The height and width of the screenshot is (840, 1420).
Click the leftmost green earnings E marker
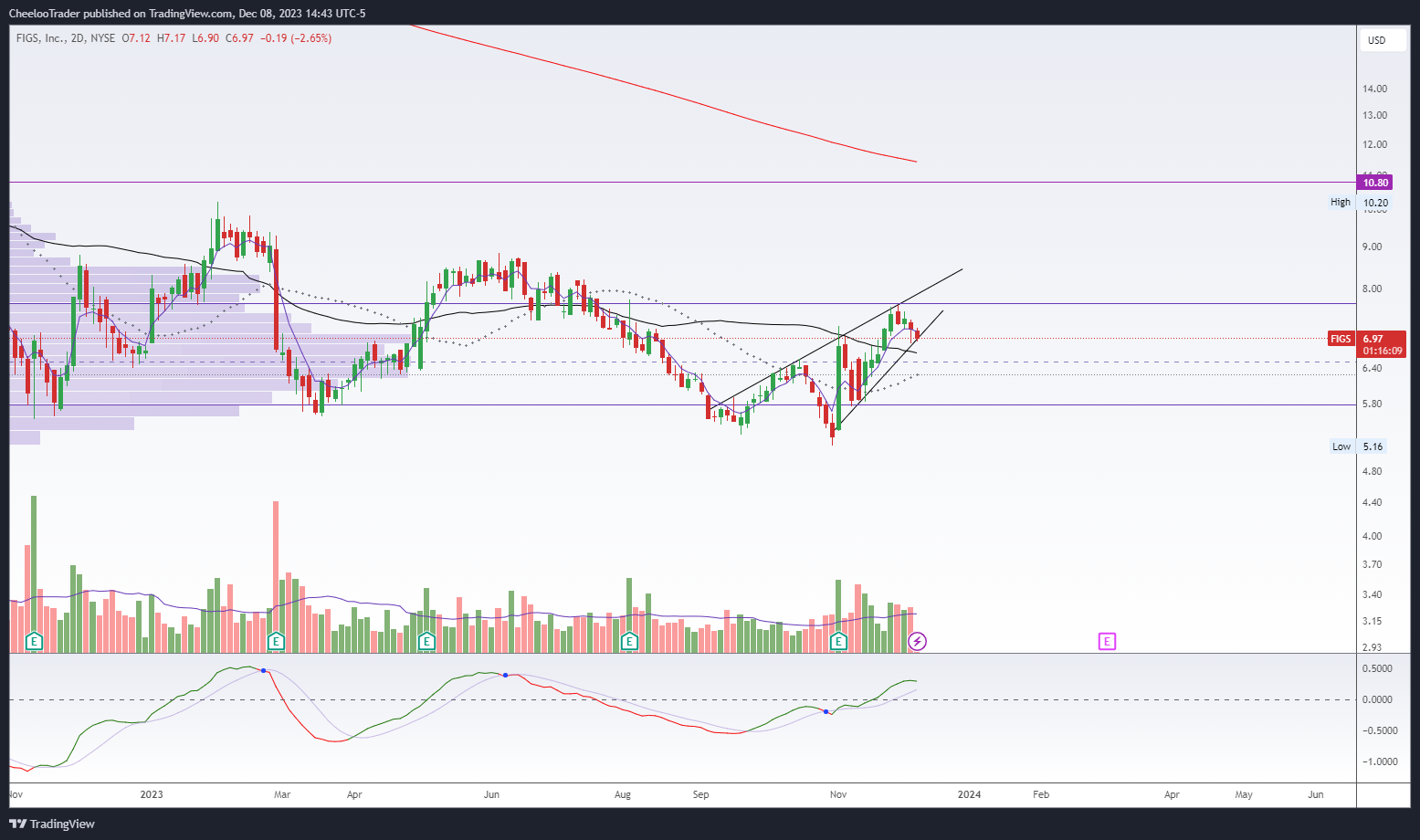[x=34, y=642]
